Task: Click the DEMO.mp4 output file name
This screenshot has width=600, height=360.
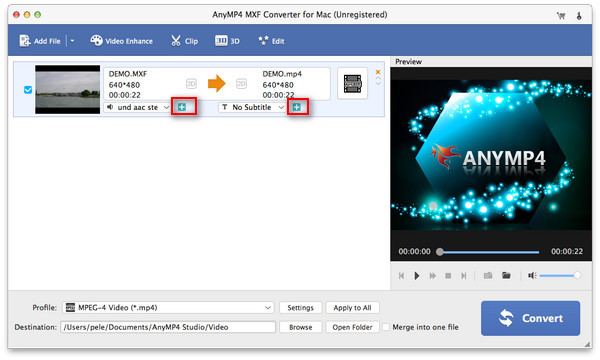Action: coord(282,74)
